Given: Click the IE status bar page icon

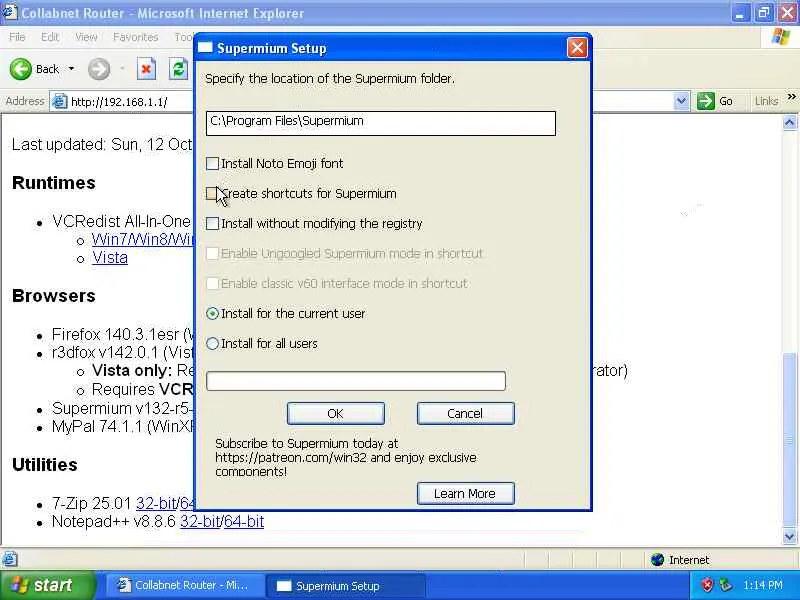Looking at the screenshot, I should pyautogui.click(x=10, y=560).
